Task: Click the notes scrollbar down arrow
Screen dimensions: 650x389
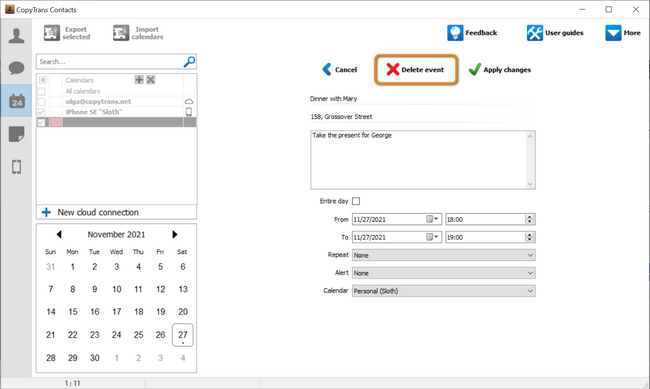Action: [530, 184]
